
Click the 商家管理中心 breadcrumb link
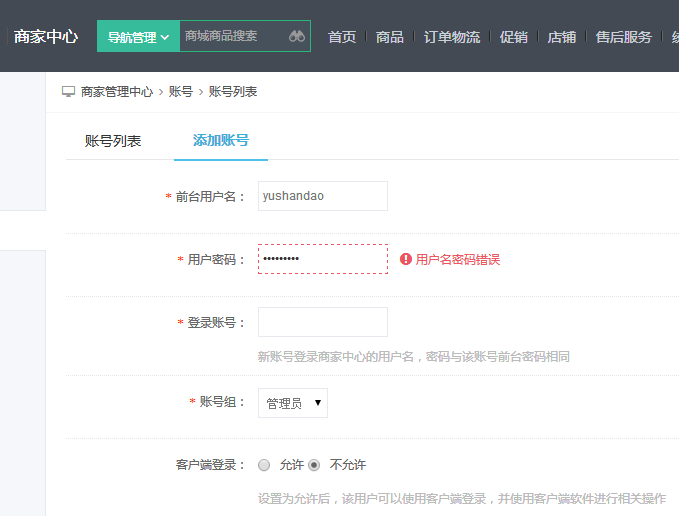[117, 92]
